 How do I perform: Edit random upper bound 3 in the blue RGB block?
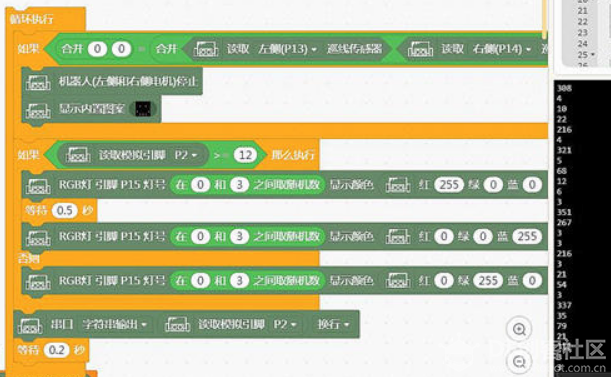(x=240, y=237)
